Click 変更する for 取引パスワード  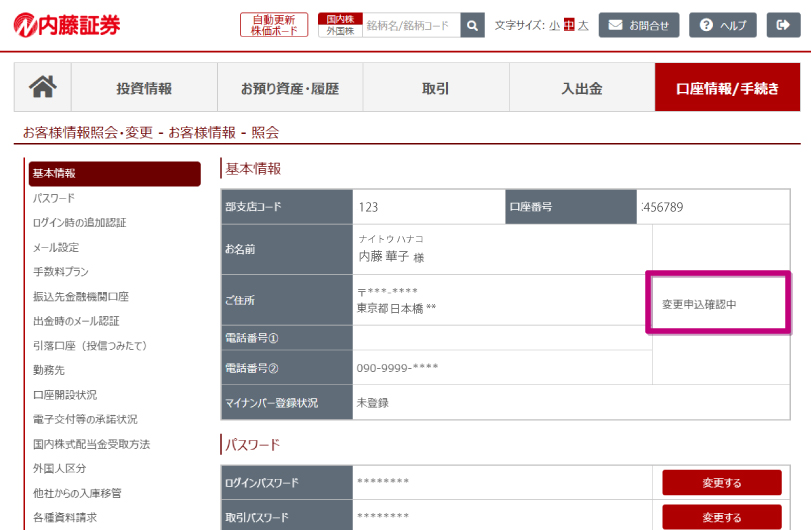tap(721, 517)
